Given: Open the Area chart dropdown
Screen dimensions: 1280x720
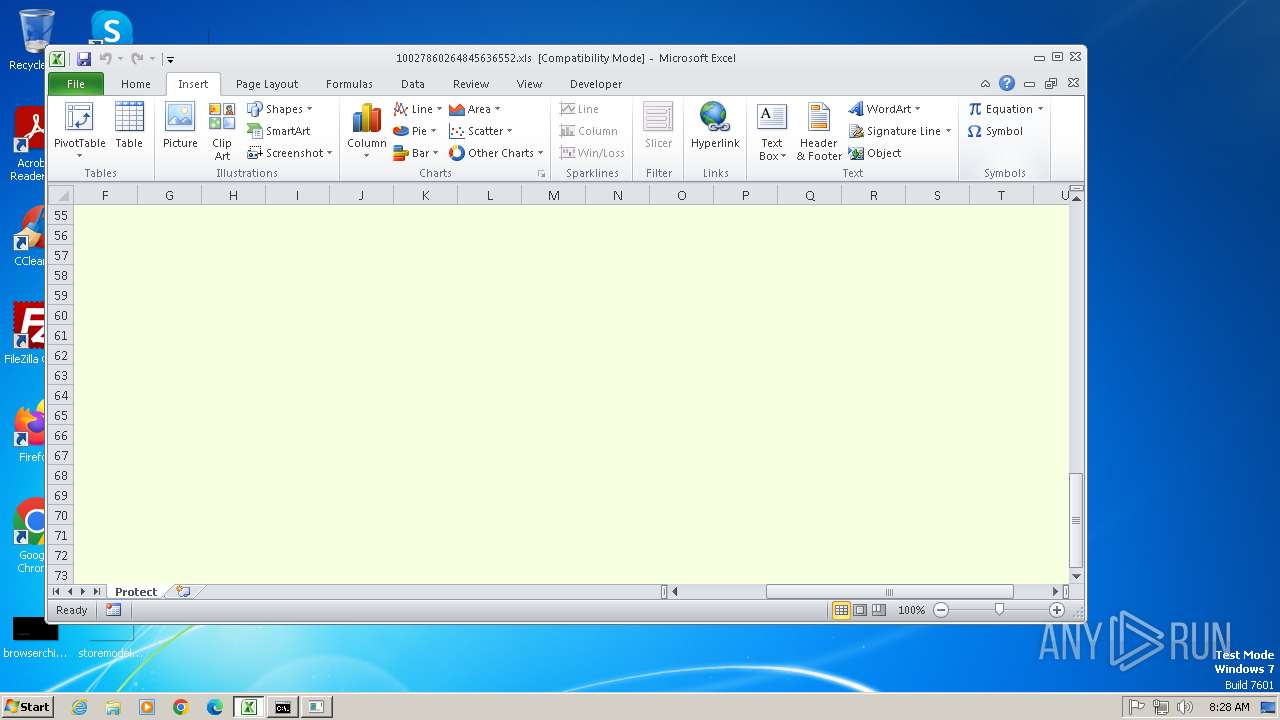Looking at the screenshot, I should [x=475, y=109].
